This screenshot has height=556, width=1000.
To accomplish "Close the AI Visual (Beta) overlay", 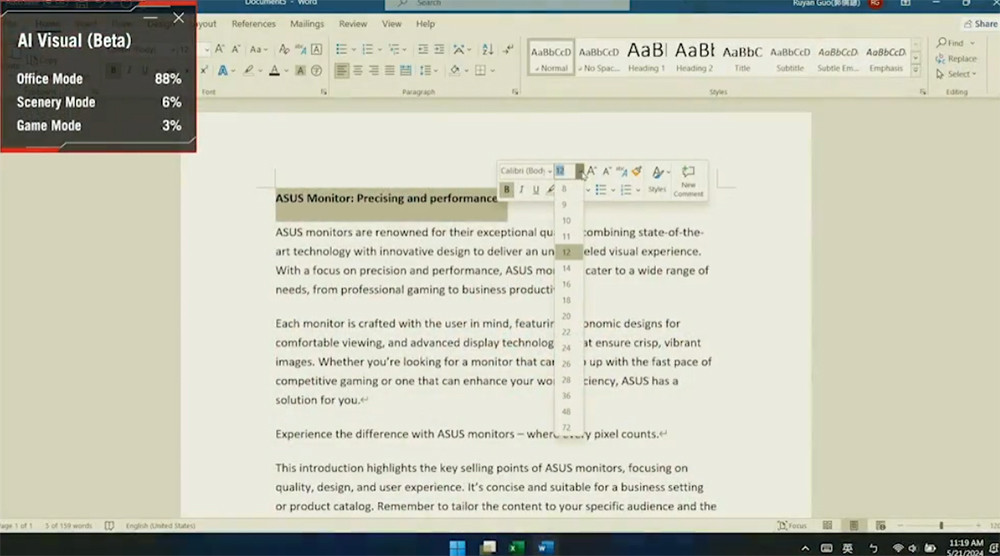I will click(x=179, y=18).
